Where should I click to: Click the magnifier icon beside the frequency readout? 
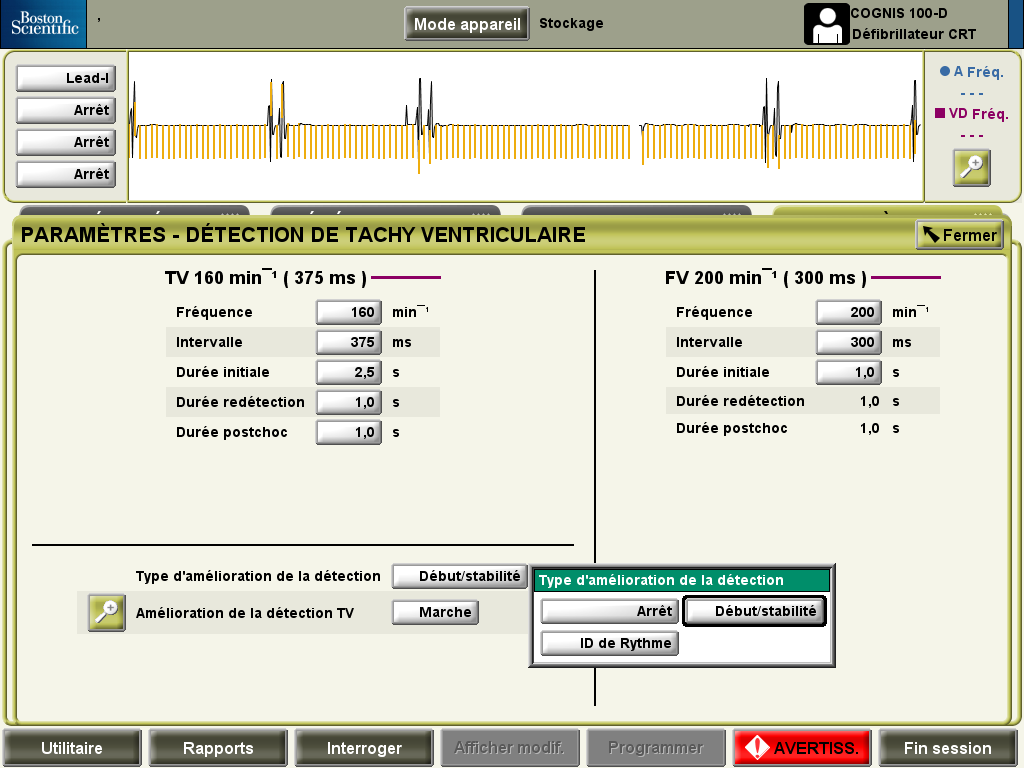[971, 168]
